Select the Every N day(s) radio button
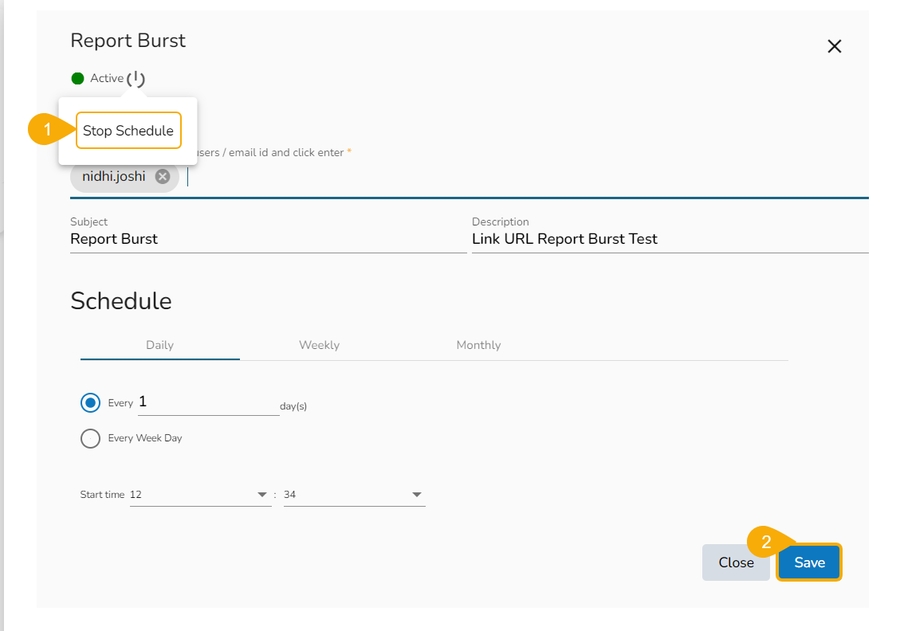 (x=90, y=403)
